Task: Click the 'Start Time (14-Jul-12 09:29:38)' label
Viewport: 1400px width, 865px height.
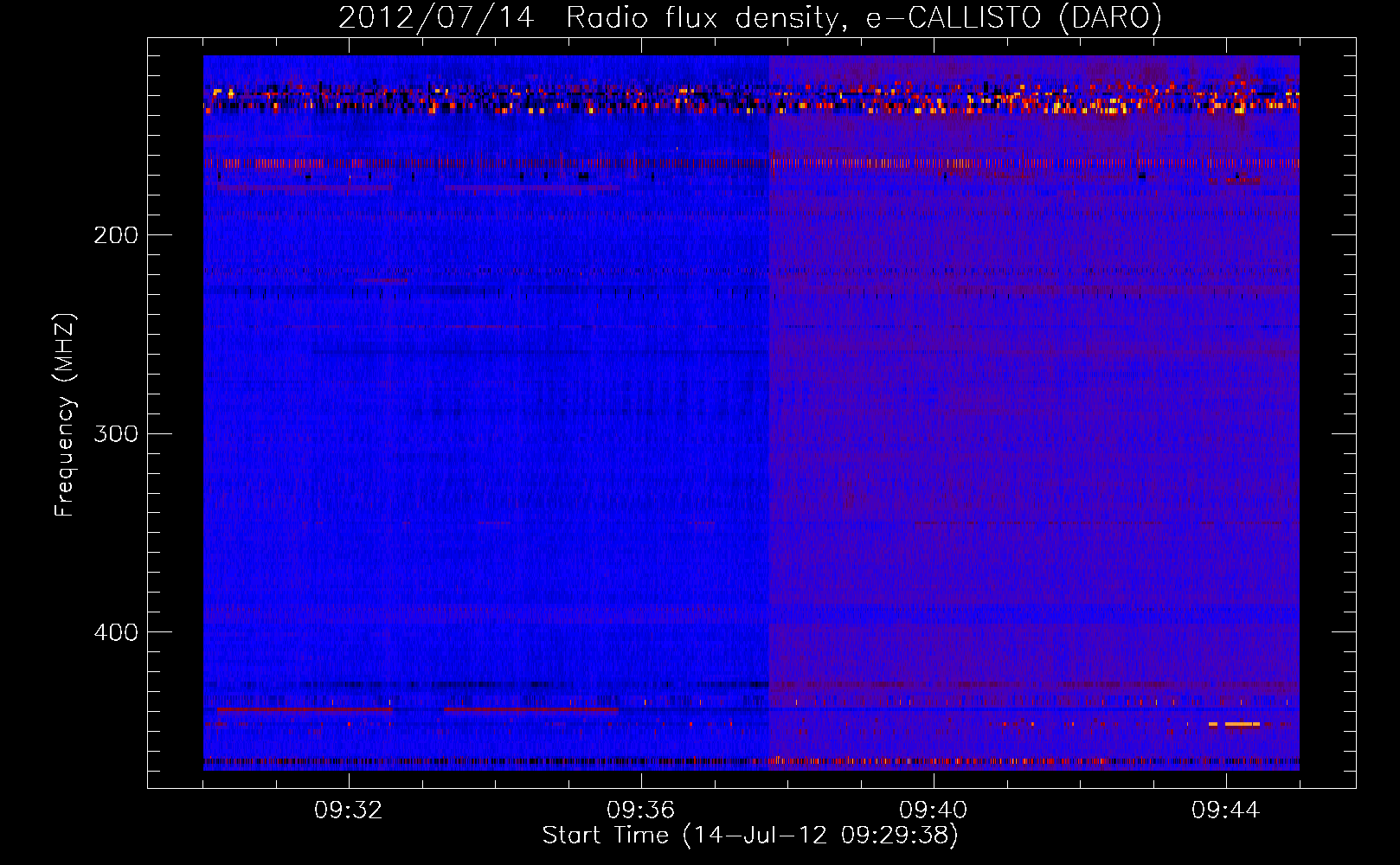Action: pos(750,836)
